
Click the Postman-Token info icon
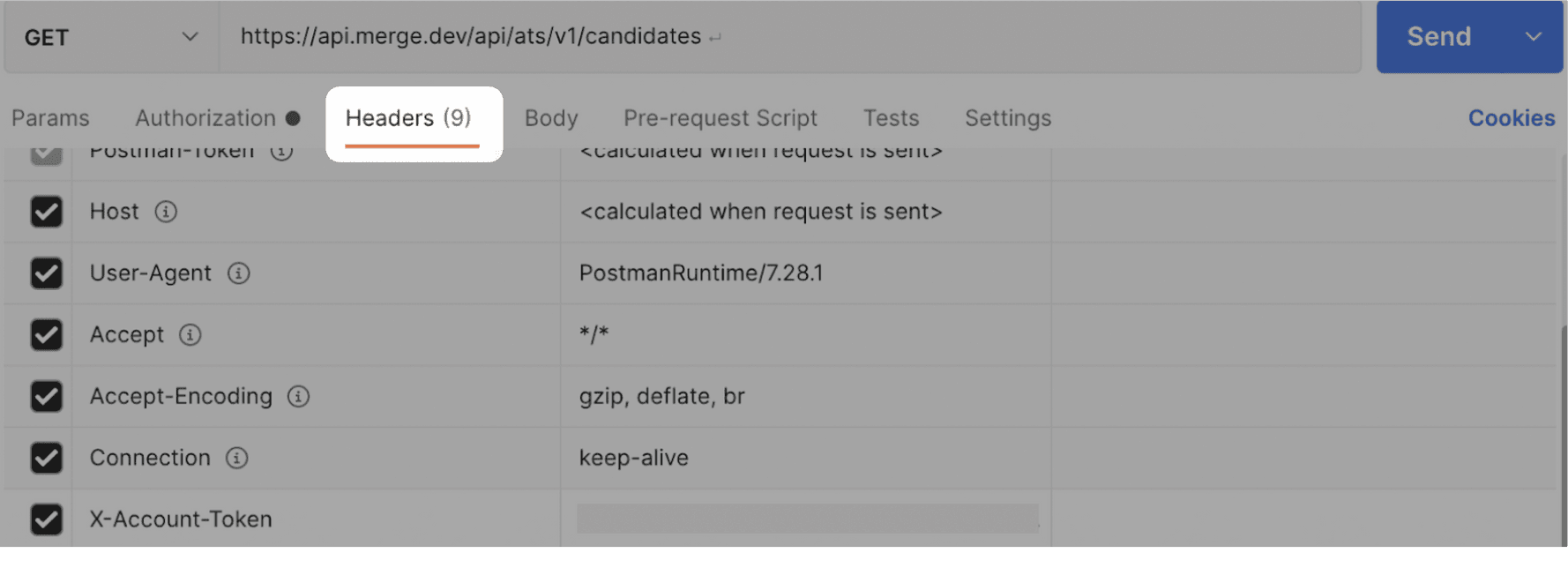[x=280, y=151]
